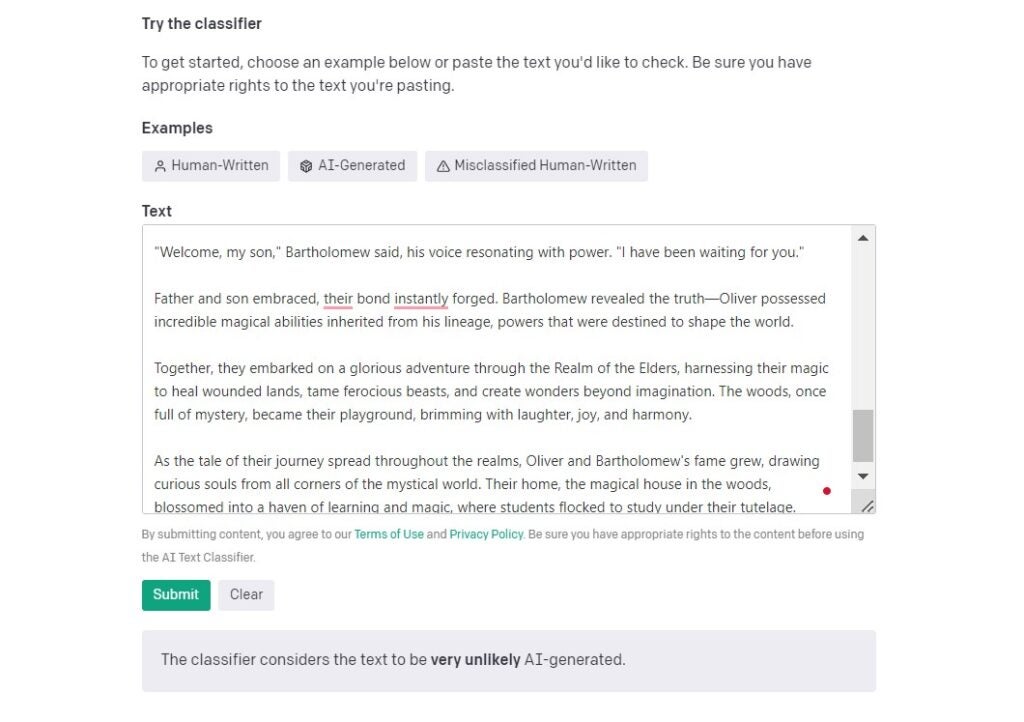This screenshot has height=722, width=1024.
Task: Load the AI-Generated example text
Action: pyautogui.click(x=352, y=166)
